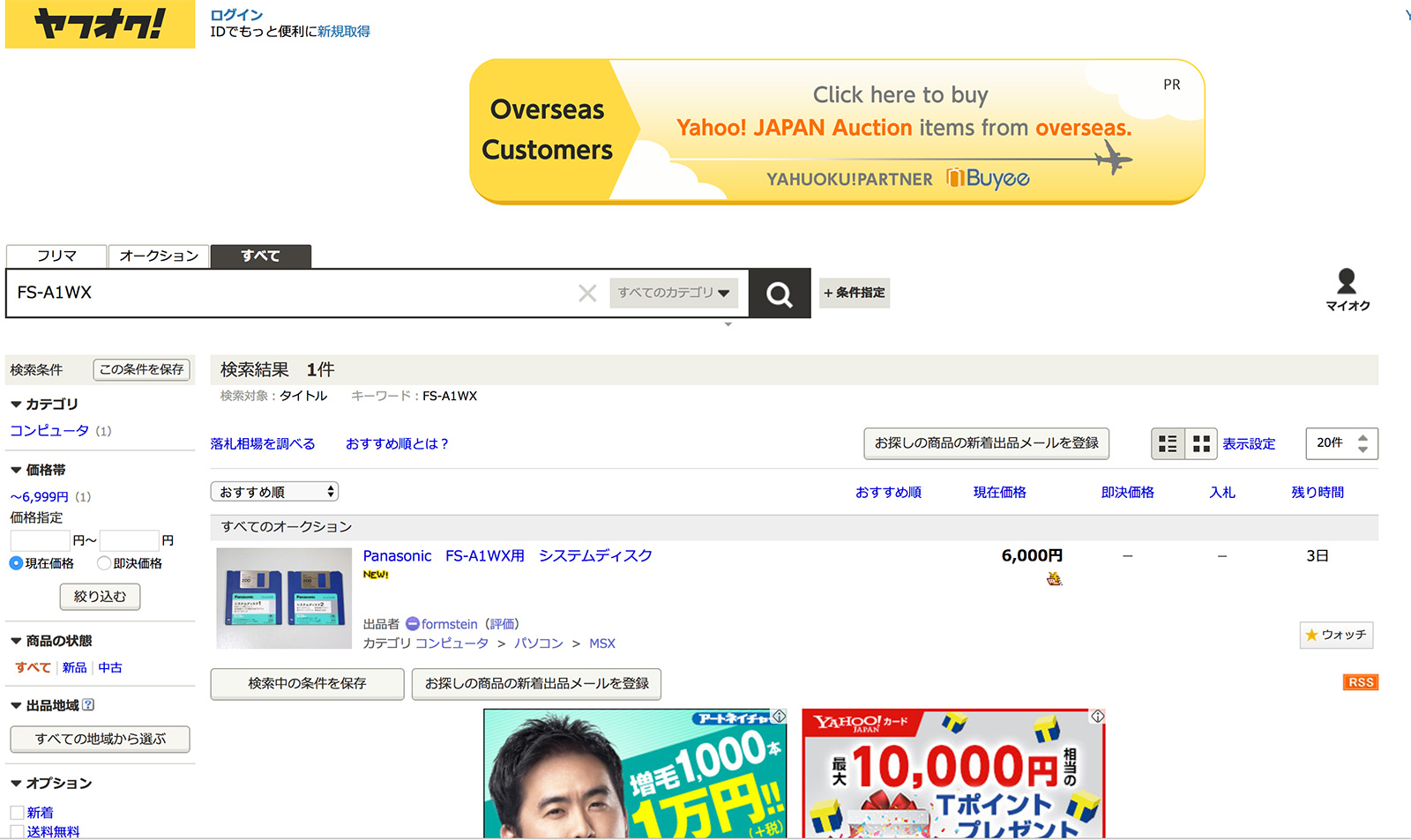The width and height of the screenshot is (1411, 840).
Task: Check the 送料無料 option checkbox
Action: coord(17,832)
